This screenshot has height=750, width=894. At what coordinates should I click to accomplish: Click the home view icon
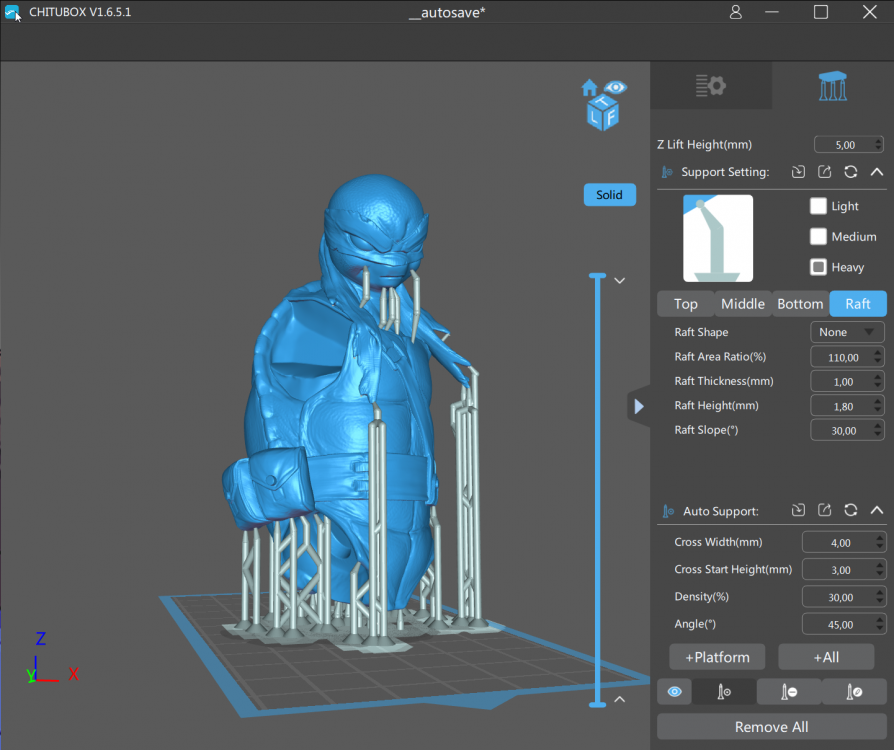[590, 88]
